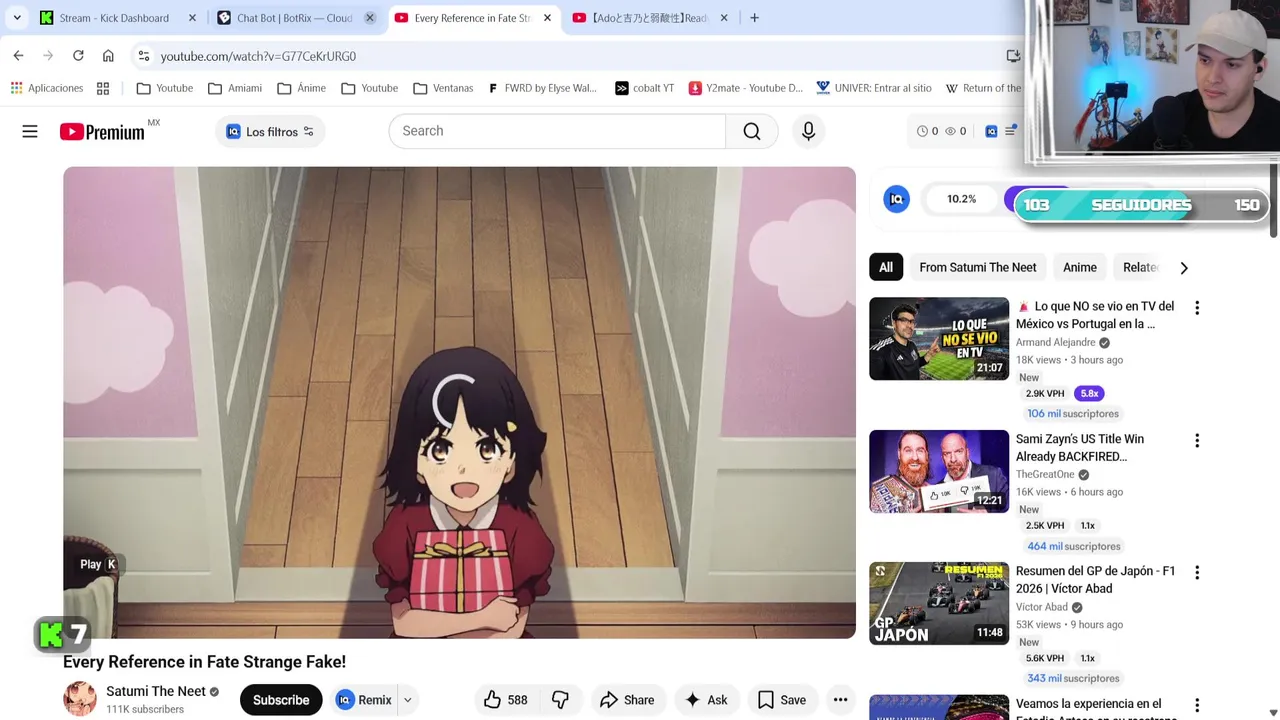This screenshot has height=720, width=1280.
Task: Open the Chrome tab search arrow
Action: click(17, 18)
